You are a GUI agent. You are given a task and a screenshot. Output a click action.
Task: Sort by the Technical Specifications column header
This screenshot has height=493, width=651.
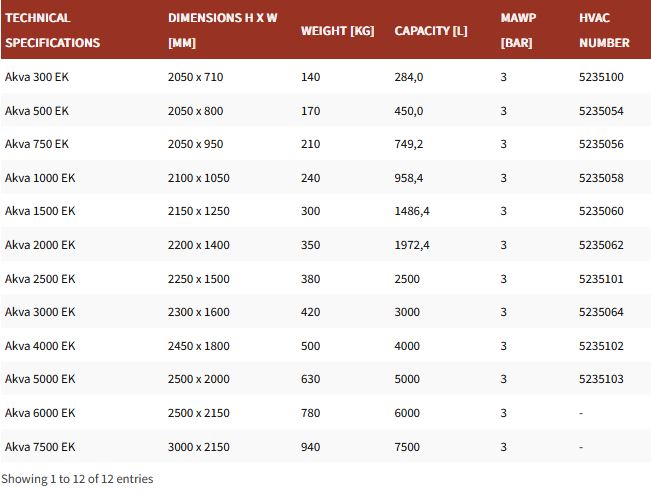[52, 30]
